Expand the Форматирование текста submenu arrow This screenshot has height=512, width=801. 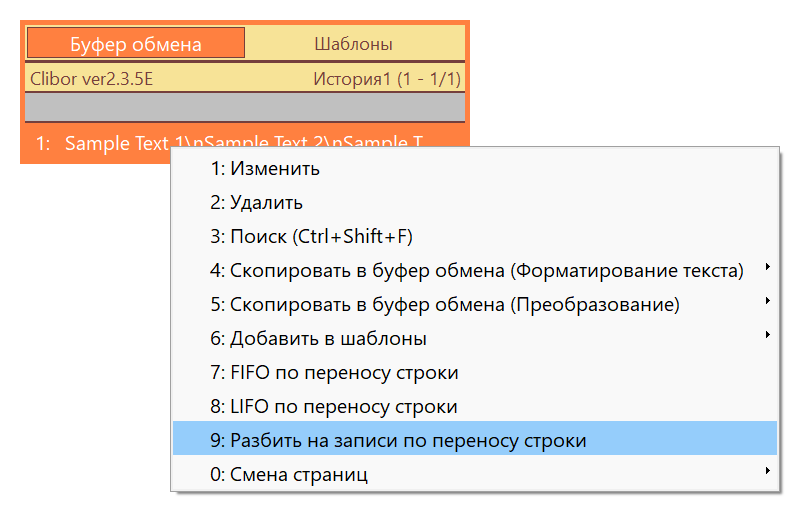point(767,267)
